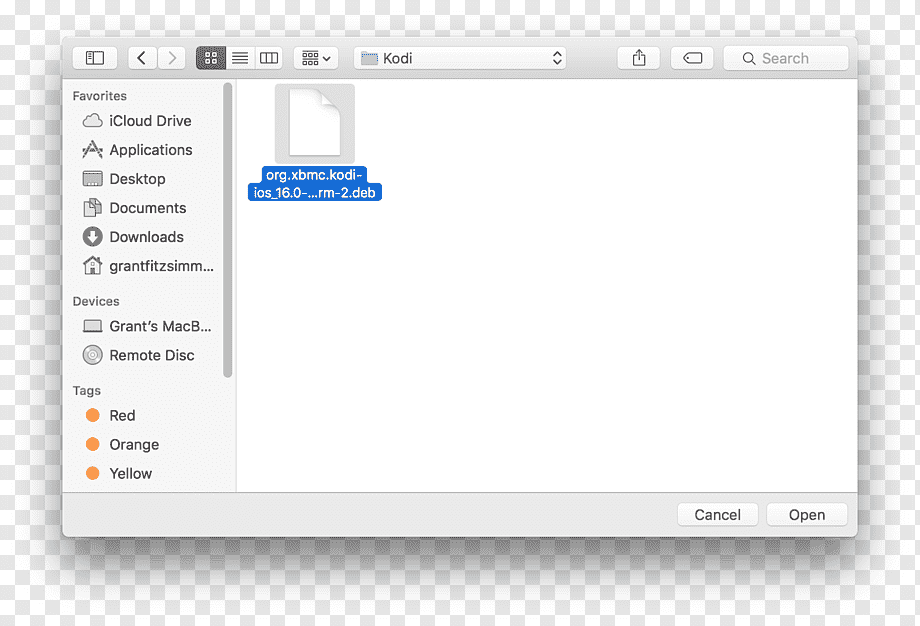Click the Share toolbar icon
The height and width of the screenshot is (626, 920).
(639, 58)
